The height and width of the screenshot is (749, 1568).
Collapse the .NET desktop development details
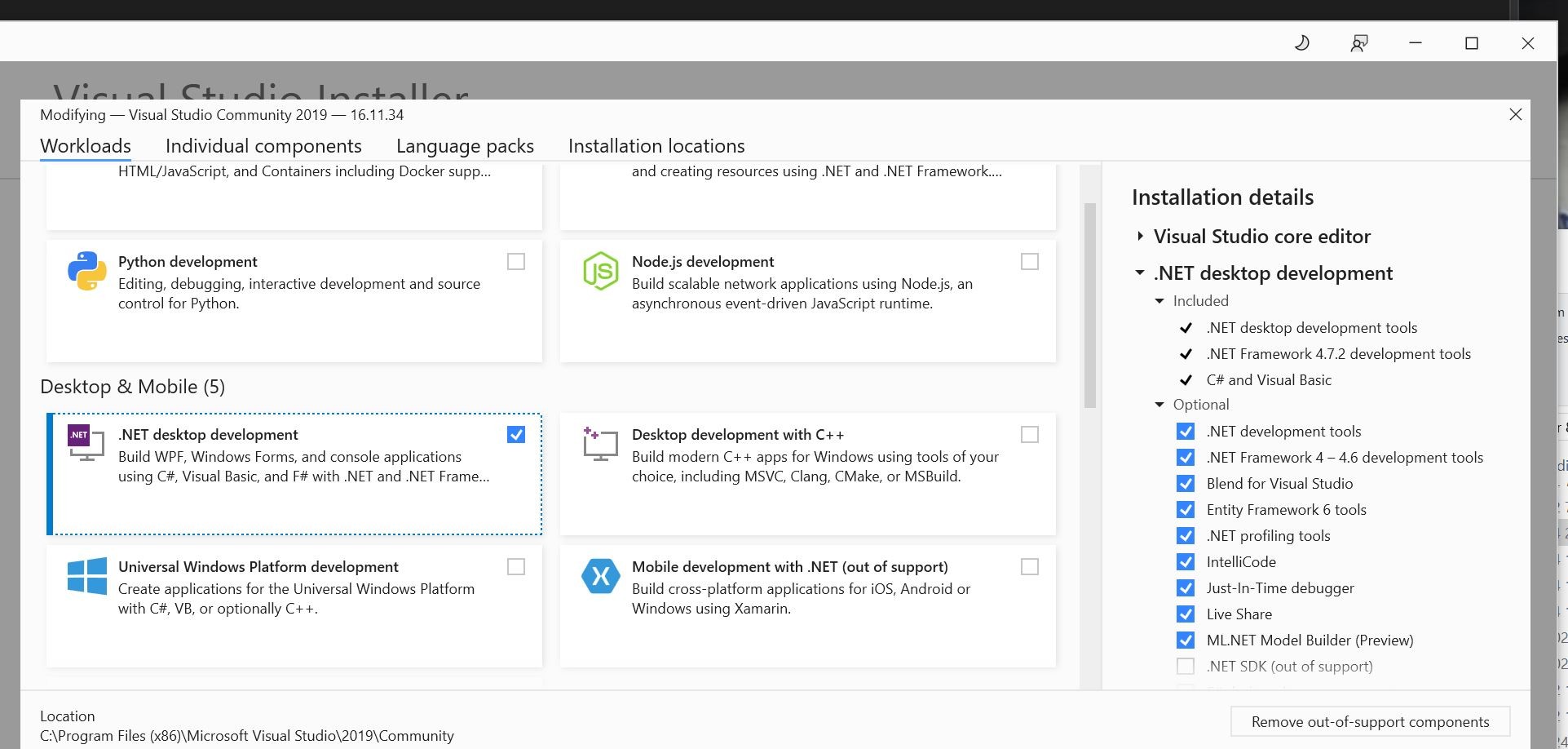1140,273
